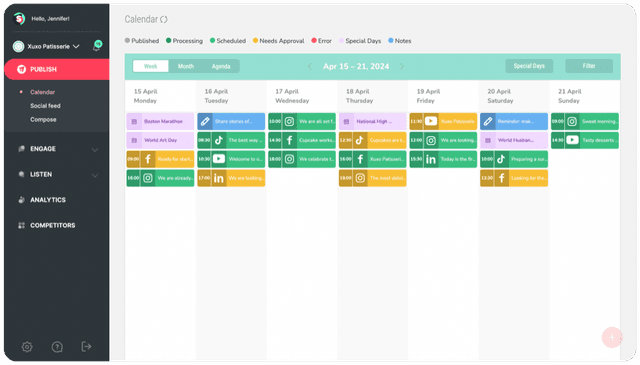Open the 16:00 Facebook post on Thursday

point(373,159)
